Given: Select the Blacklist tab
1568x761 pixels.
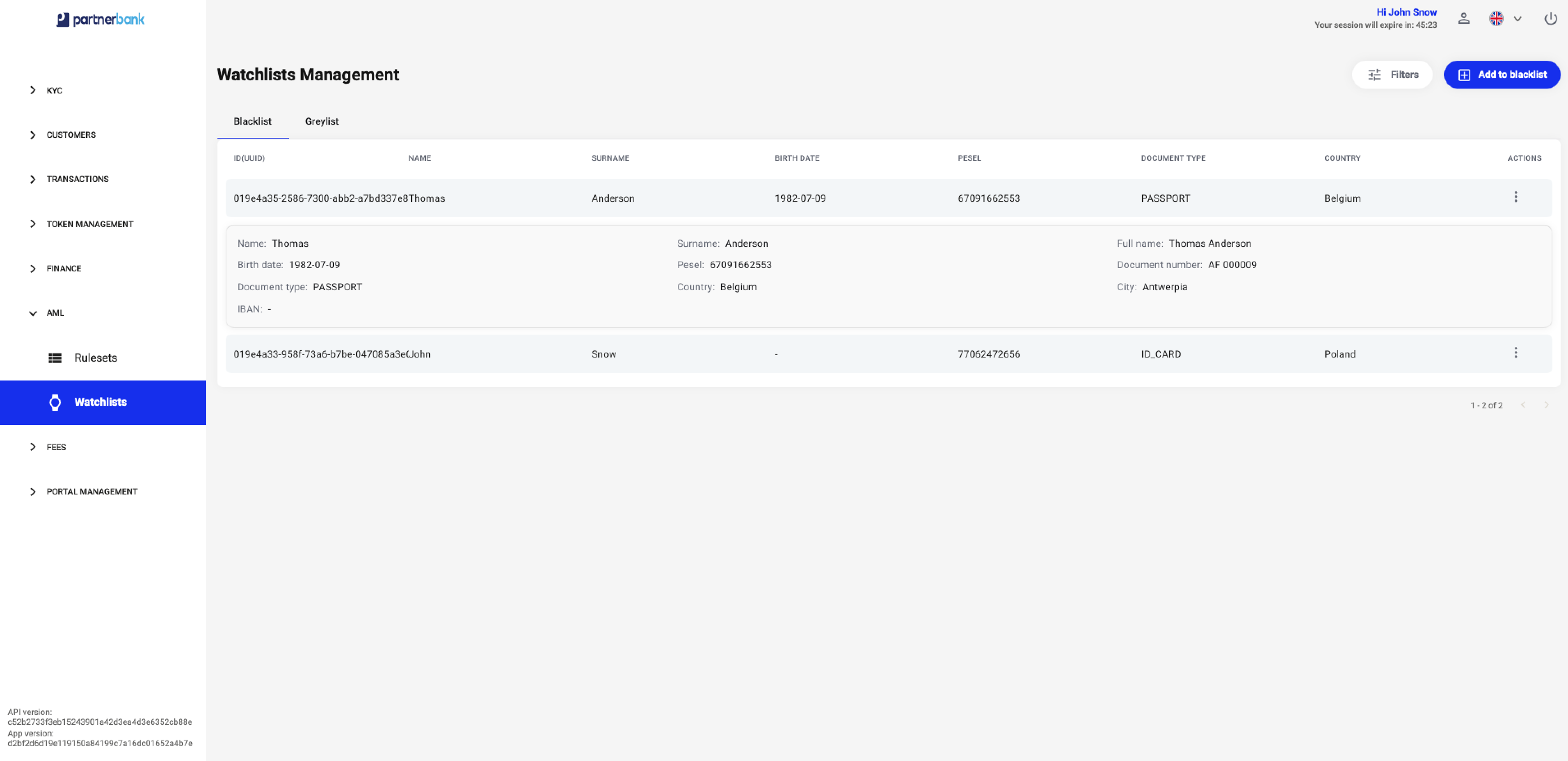Looking at the screenshot, I should (x=253, y=121).
